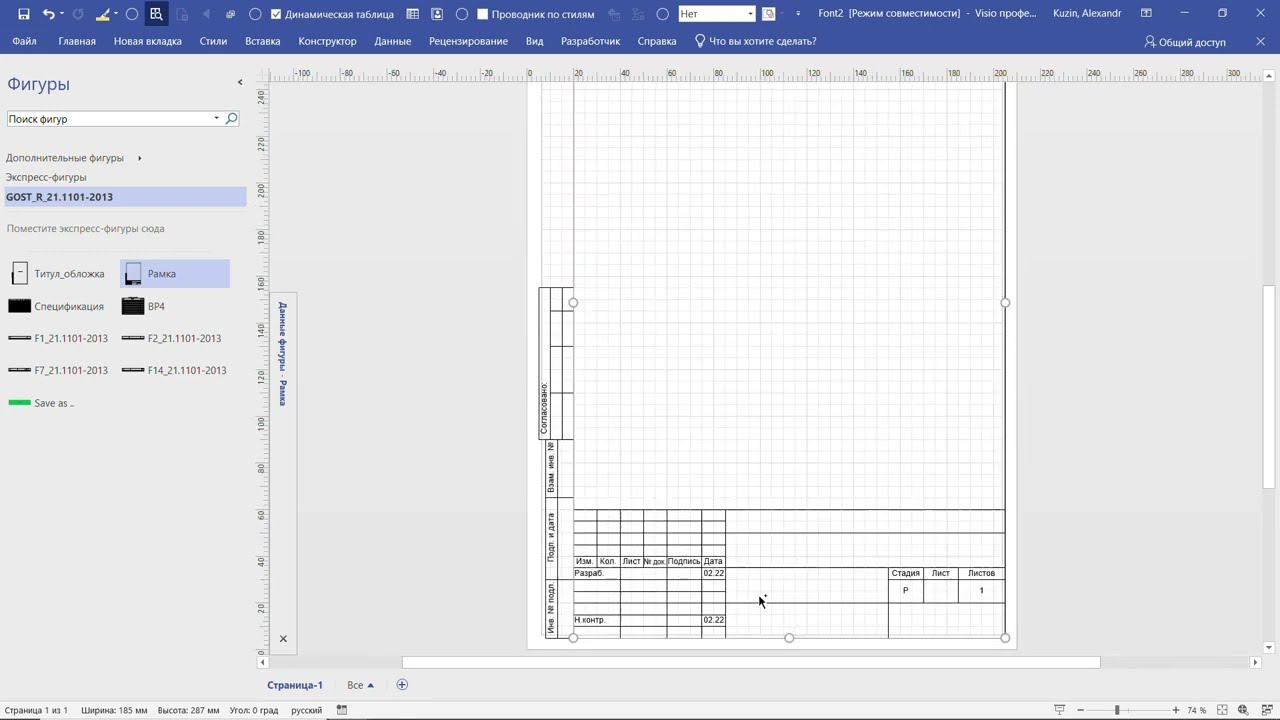Click the zoom in plus button

pyautogui.click(x=1176, y=710)
